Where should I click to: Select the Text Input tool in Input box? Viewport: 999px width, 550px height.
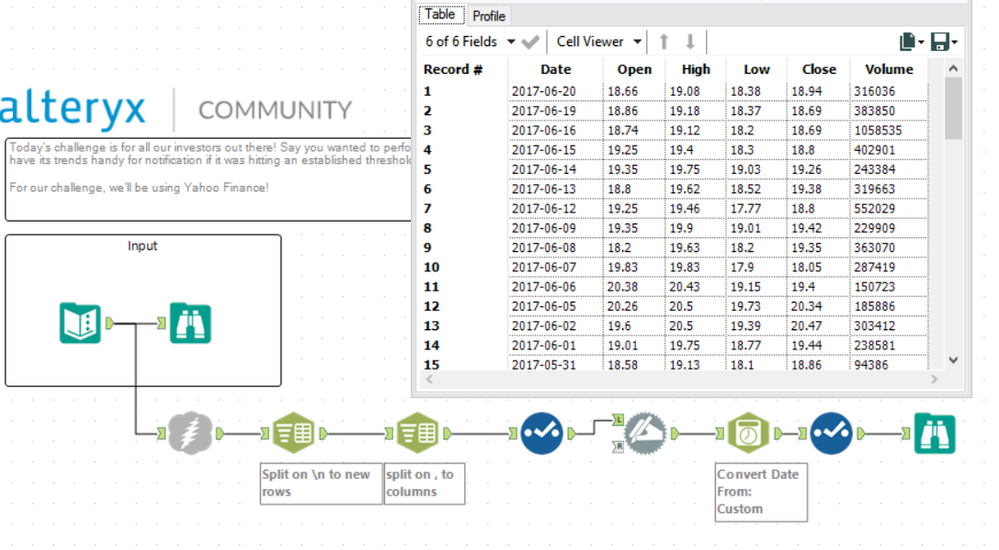(x=80, y=323)
